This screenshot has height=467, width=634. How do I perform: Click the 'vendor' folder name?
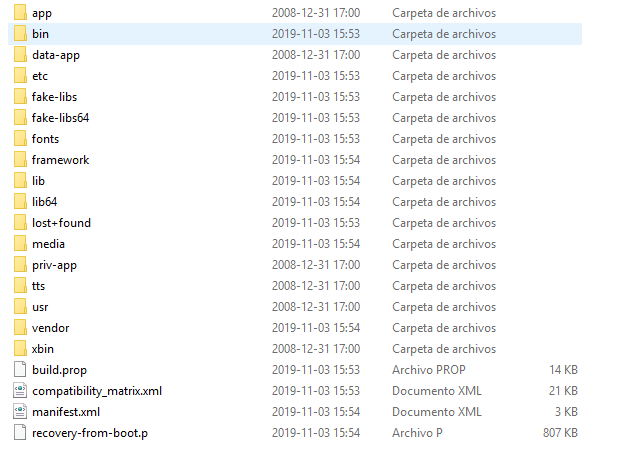point(51,328)
